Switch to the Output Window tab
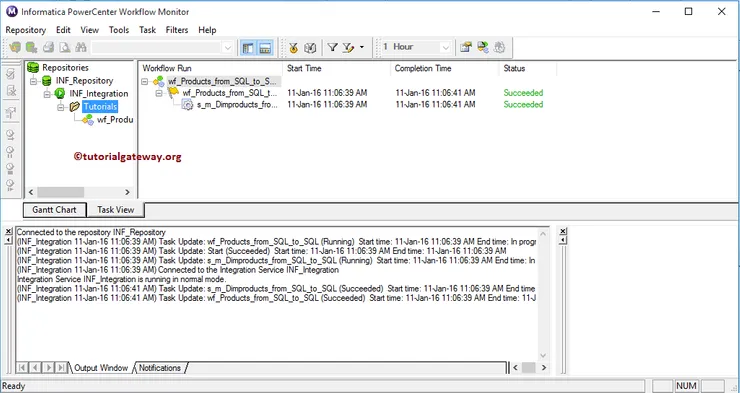This screenshot has height=393, width=740. pos(101,368)
